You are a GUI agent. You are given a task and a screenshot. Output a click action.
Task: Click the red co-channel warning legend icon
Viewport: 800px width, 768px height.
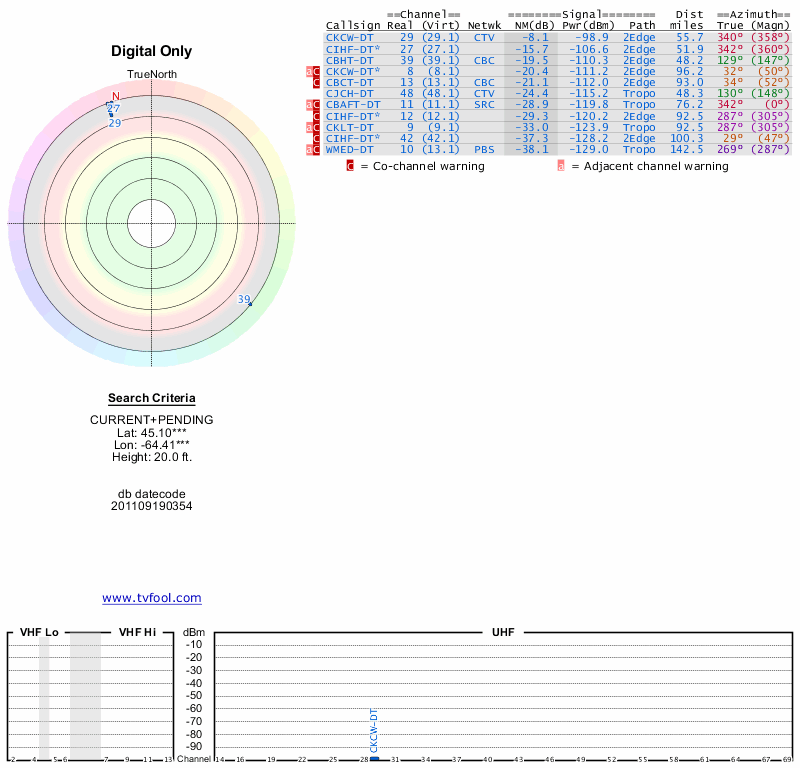[350, 166]
